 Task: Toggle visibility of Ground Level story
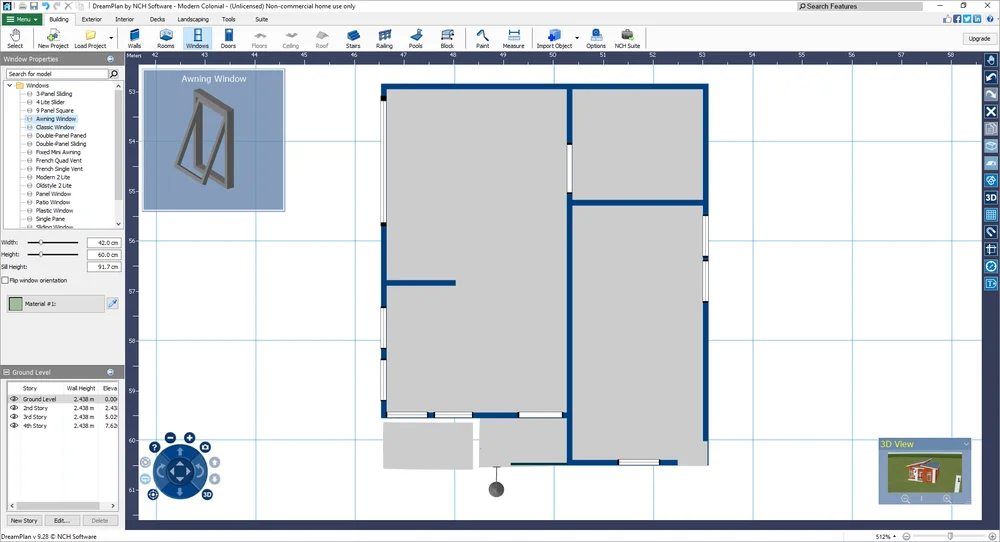(x=14, y=399)
